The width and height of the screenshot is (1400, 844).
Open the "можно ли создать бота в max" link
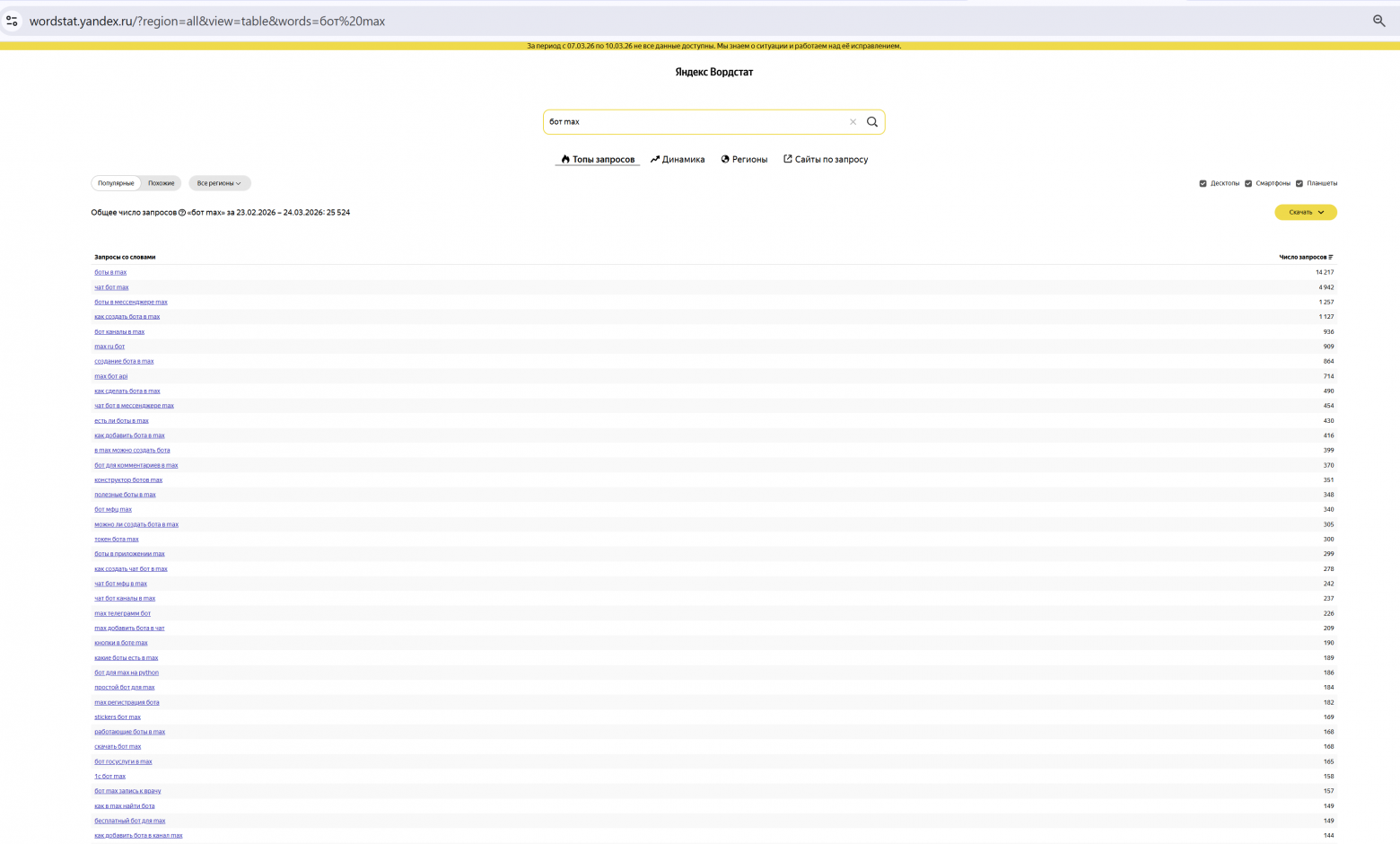point(136,524)
